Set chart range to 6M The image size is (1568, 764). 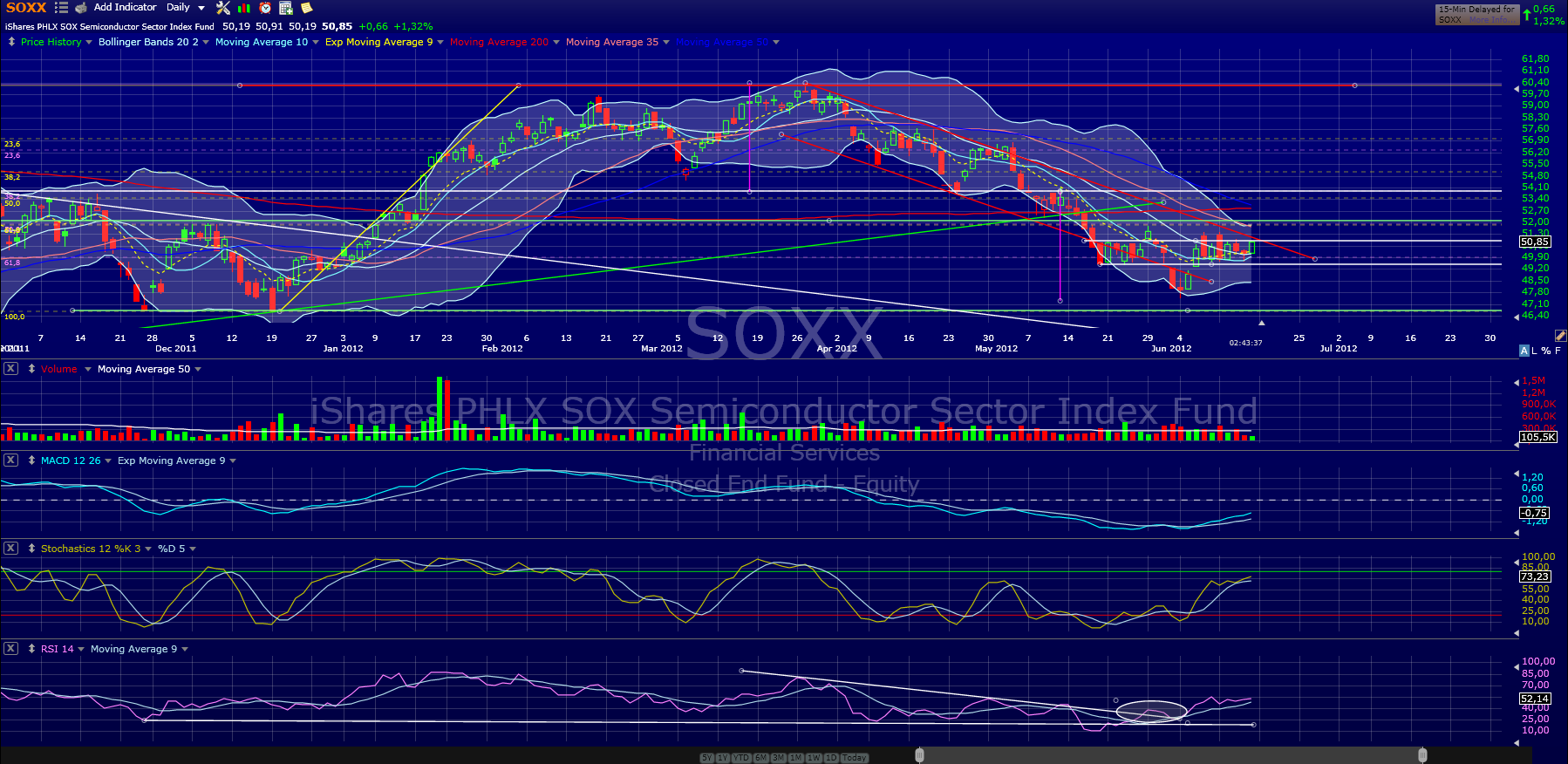(x=760, y=758)
